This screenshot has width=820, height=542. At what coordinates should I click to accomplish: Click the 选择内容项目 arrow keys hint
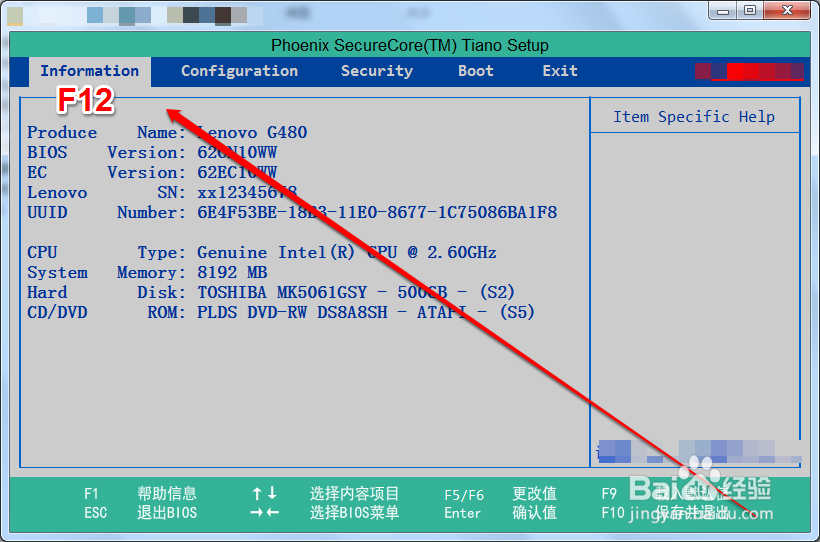(x=325, y=493)
